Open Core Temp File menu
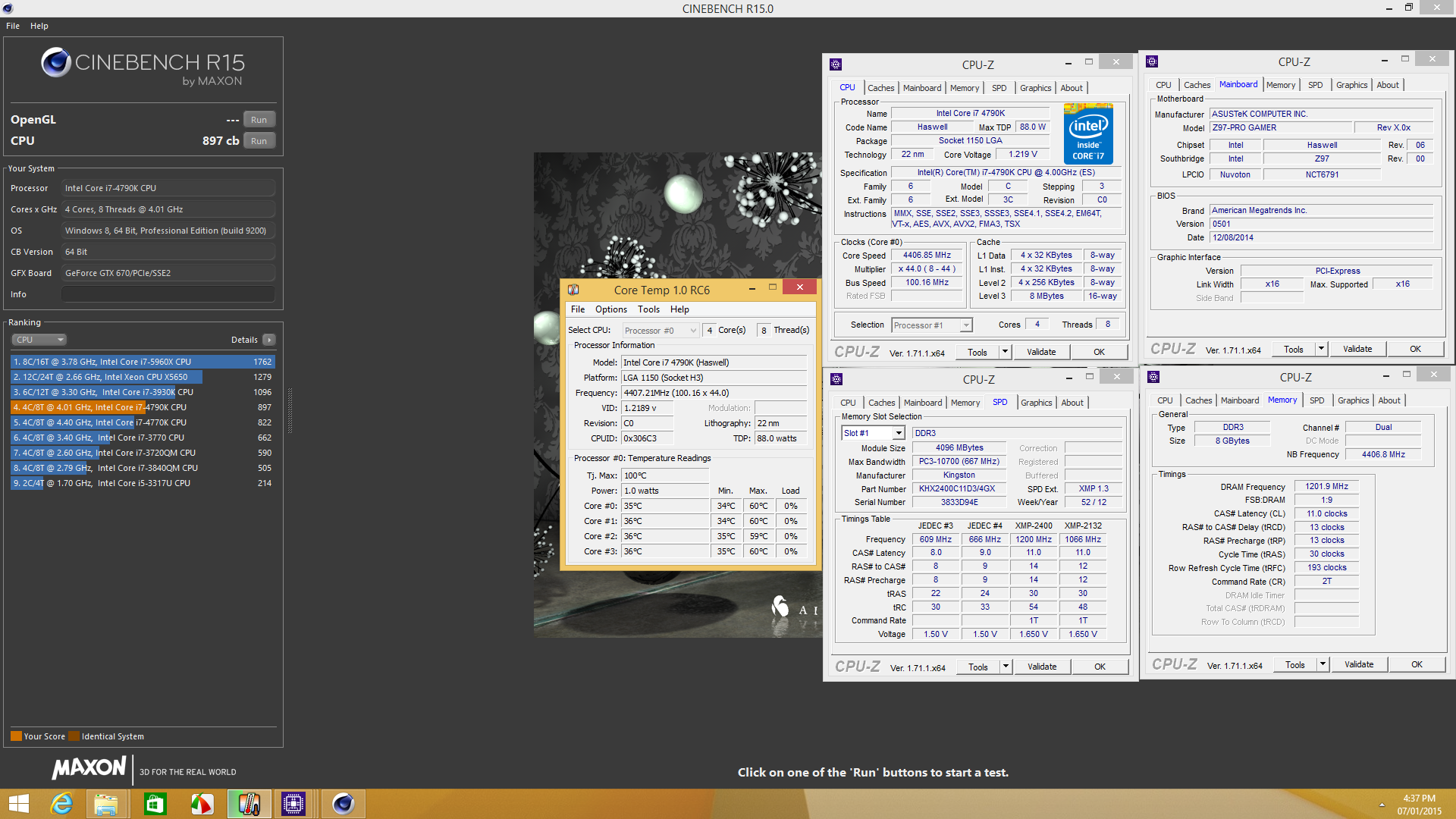 point(578,309)
